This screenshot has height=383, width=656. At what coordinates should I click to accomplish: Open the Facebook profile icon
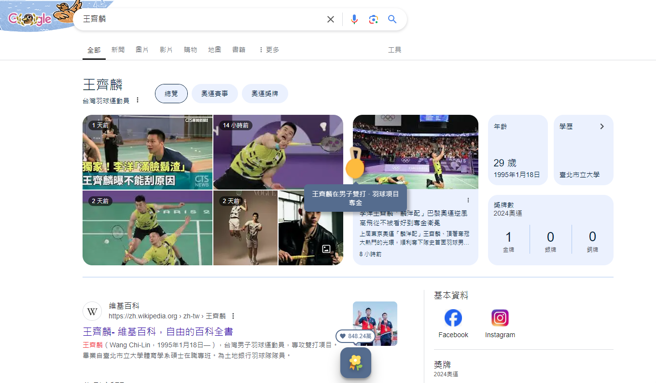click(x=453, y=318)
